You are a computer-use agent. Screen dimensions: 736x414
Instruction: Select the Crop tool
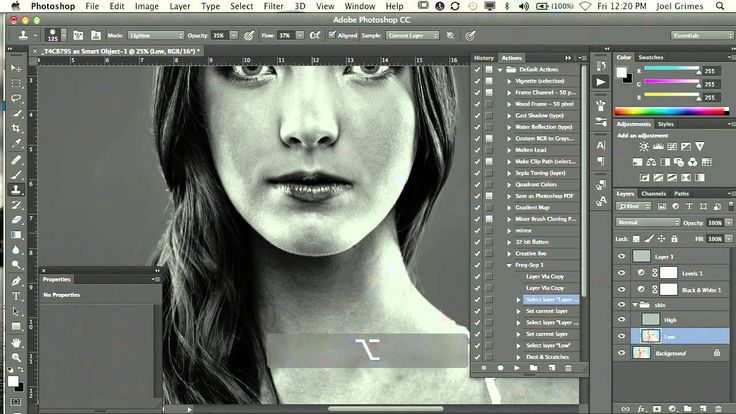[16, 128]
